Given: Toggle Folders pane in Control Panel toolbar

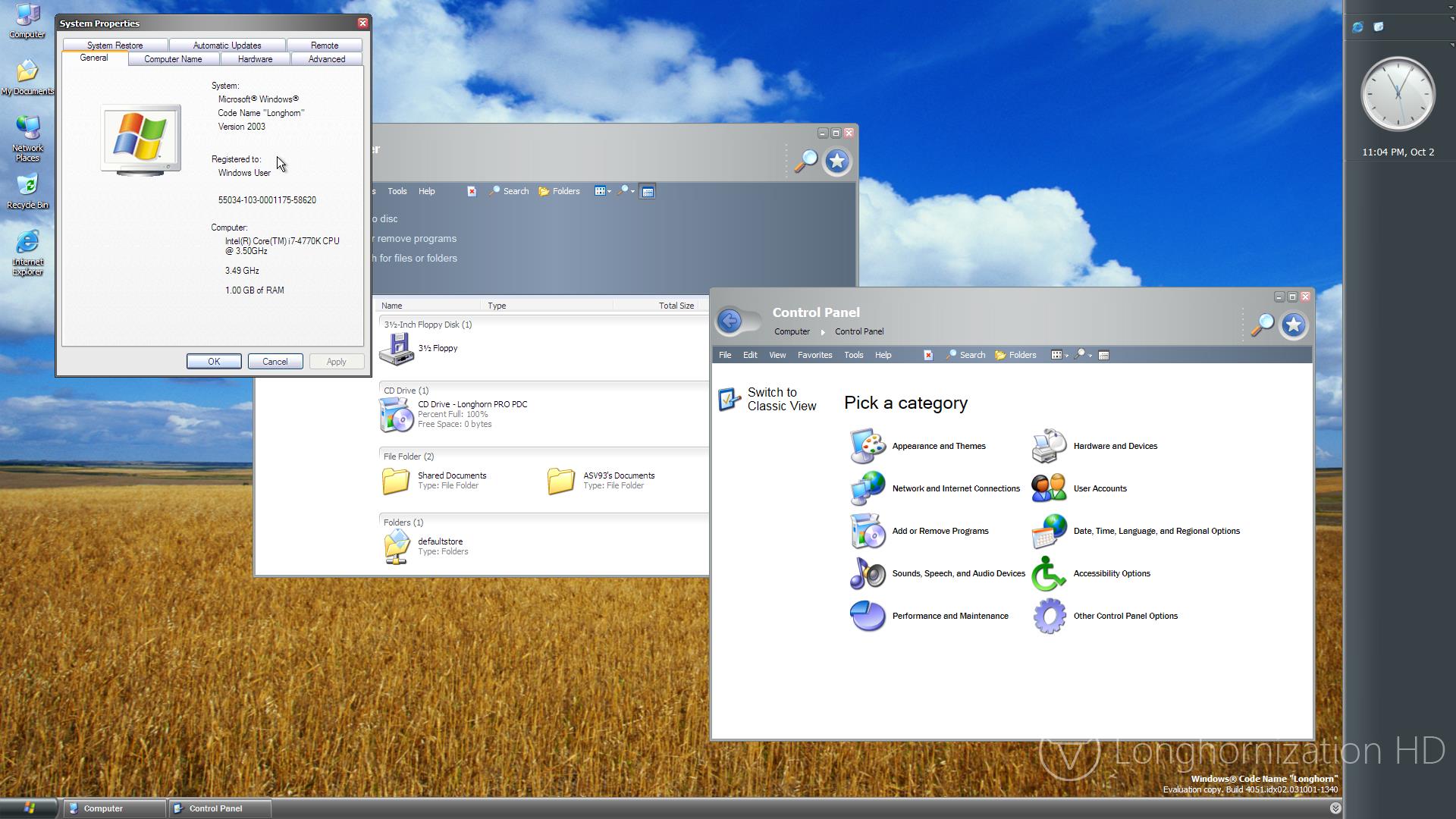Looking at the screenshot, I should click(x=1015, y=355).
